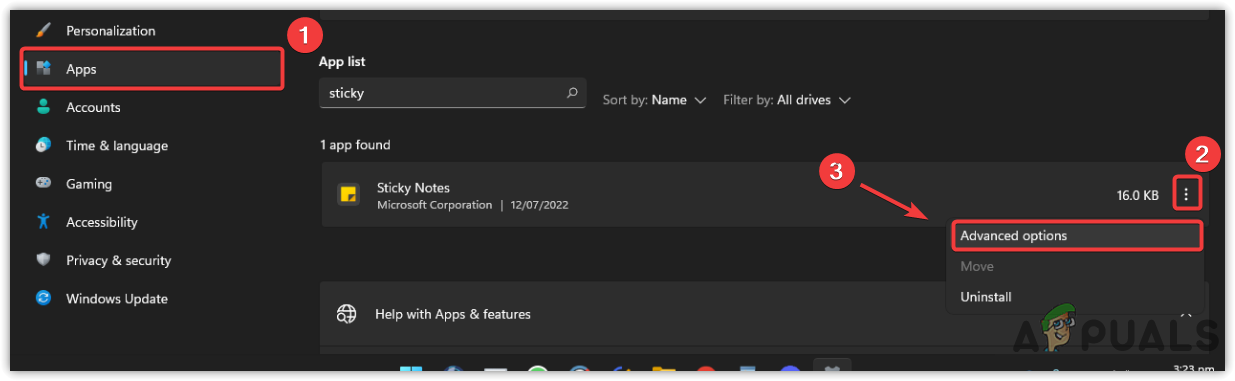
Task: Open the Filter by All drives dropdown
Action: [x=787, y=100]
